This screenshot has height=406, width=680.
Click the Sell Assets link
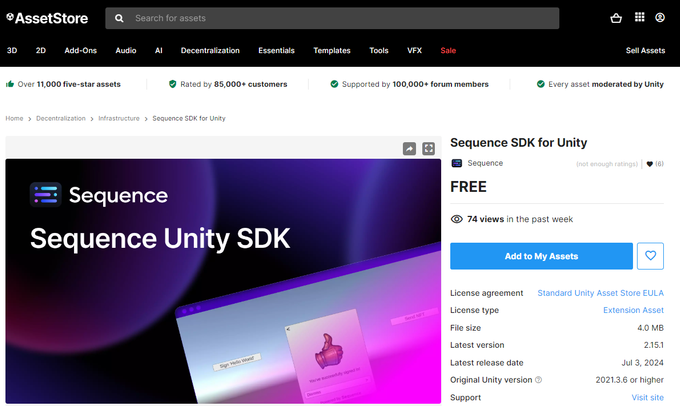click(x=645, y=50)
